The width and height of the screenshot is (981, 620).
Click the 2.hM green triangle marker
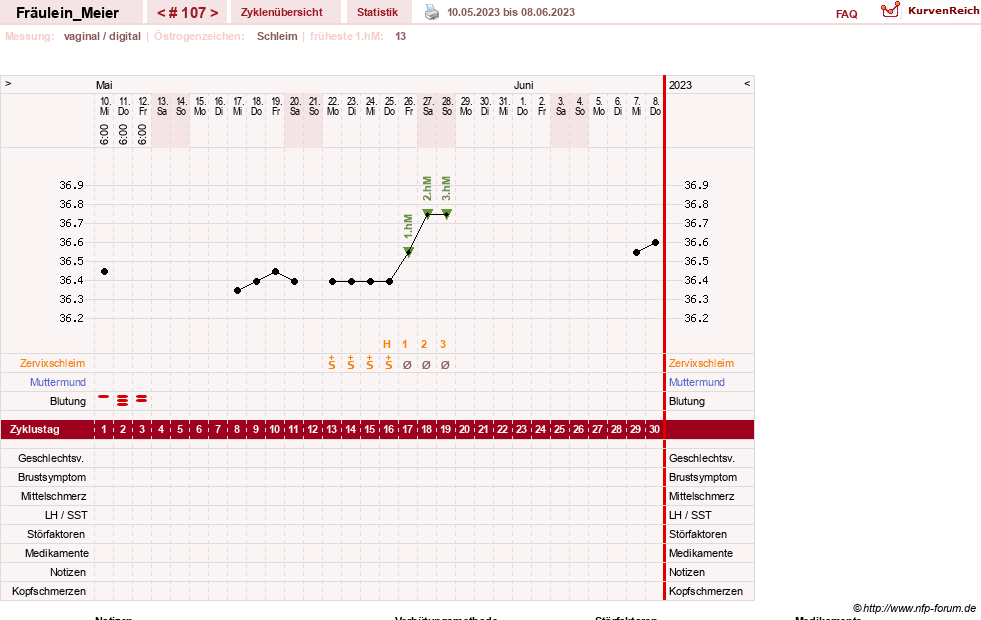tap(427, 213)
